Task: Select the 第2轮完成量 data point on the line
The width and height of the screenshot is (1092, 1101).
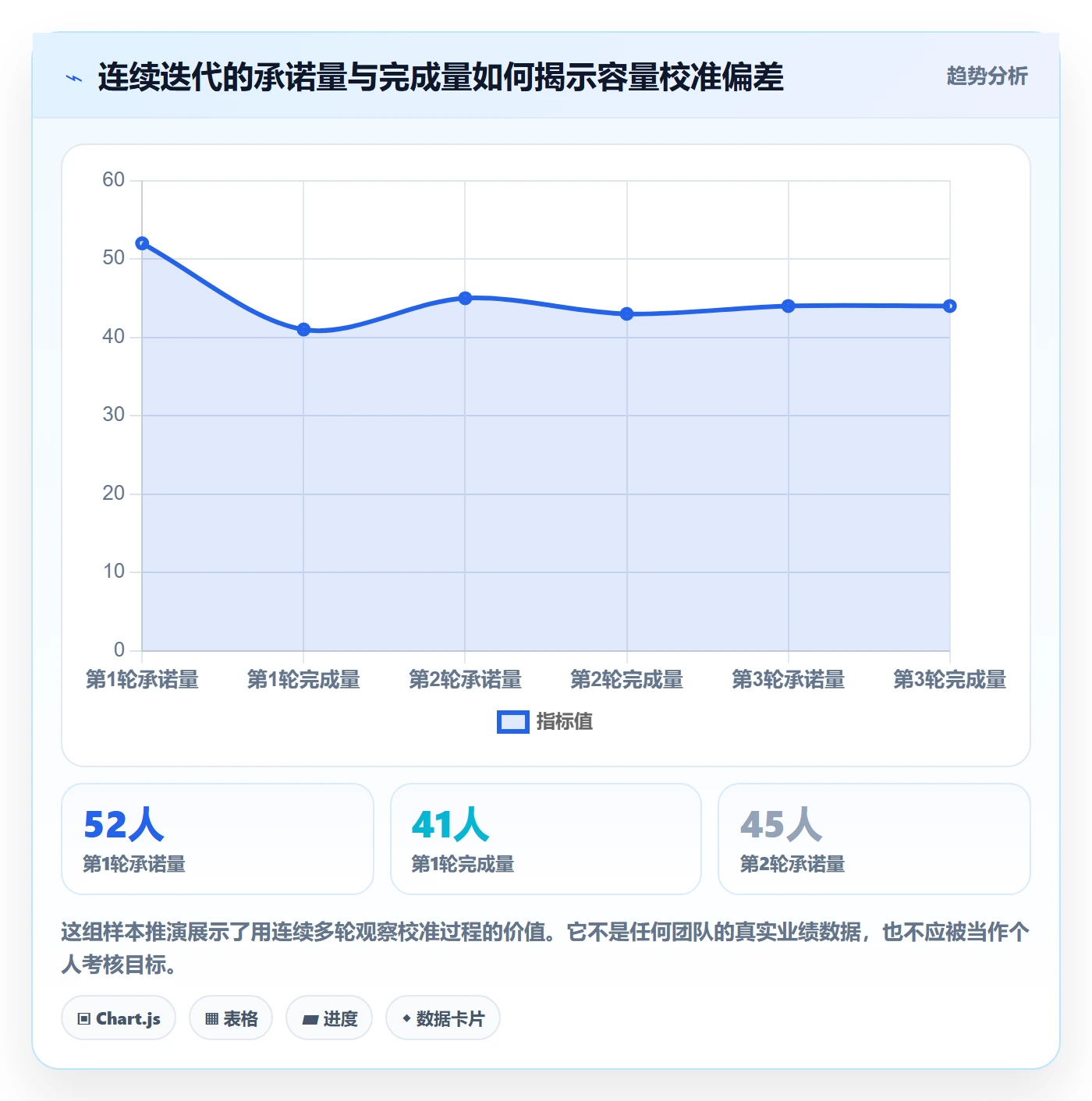Action: [x=626, y=314]
